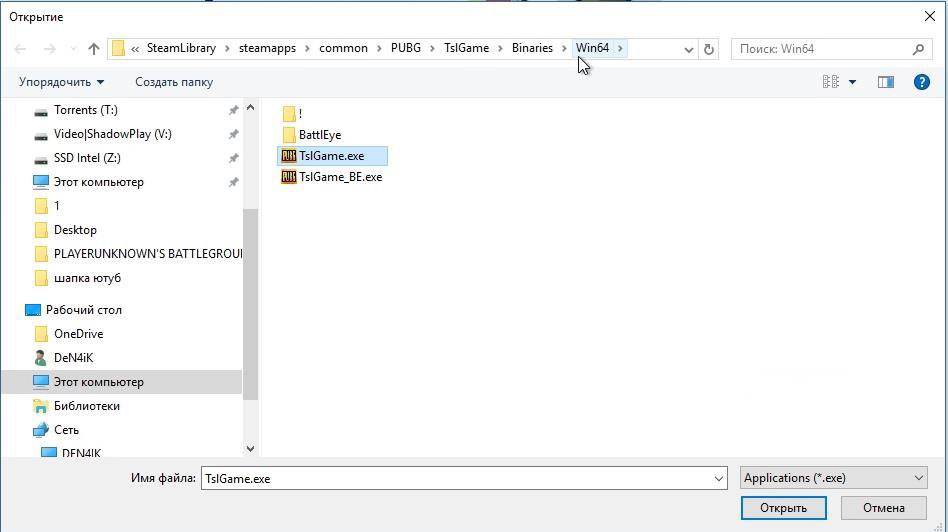Unpin icon next to Video|ShadowPlay
The image size is (948, 532).
(233, 134)
